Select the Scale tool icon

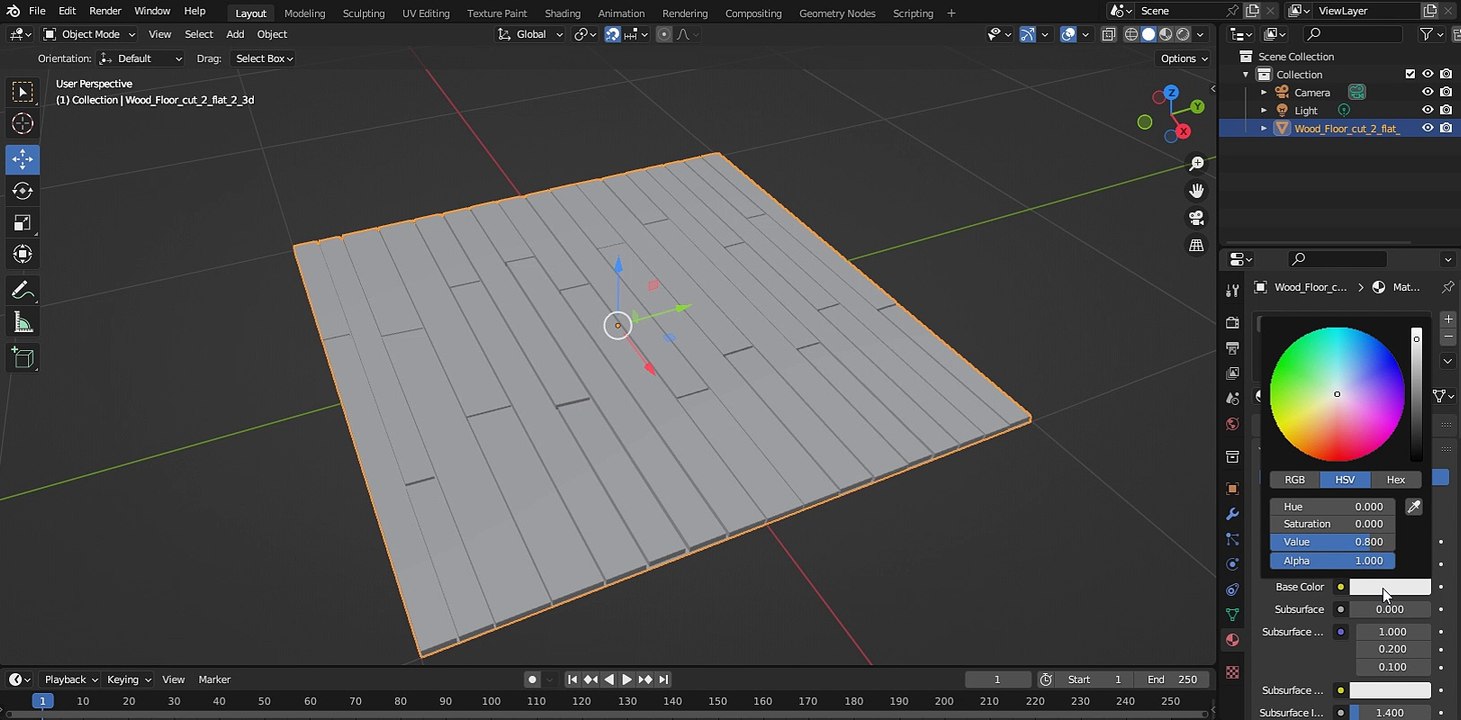(22, 223)
